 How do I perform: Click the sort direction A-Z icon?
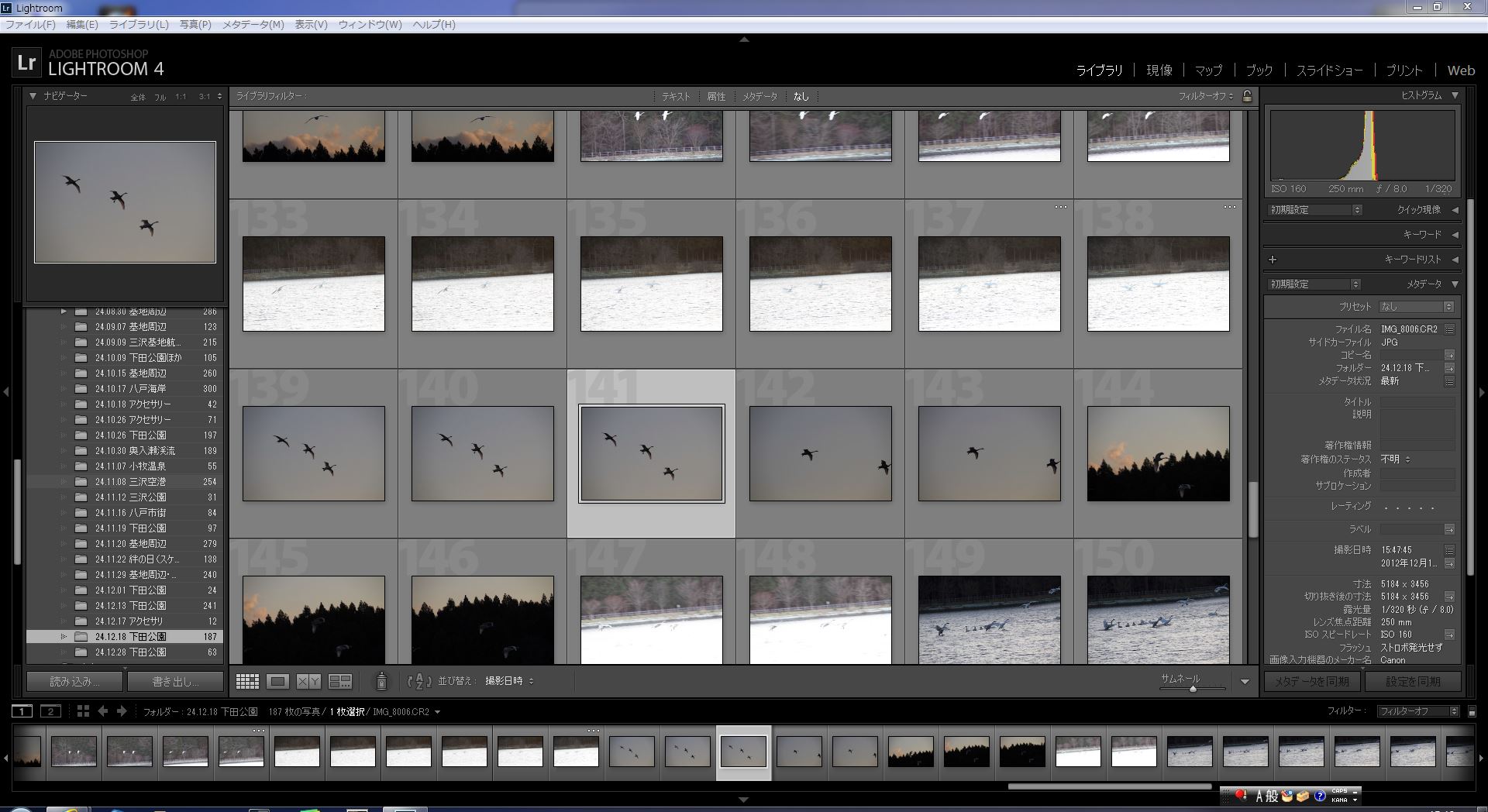(419, 682)
